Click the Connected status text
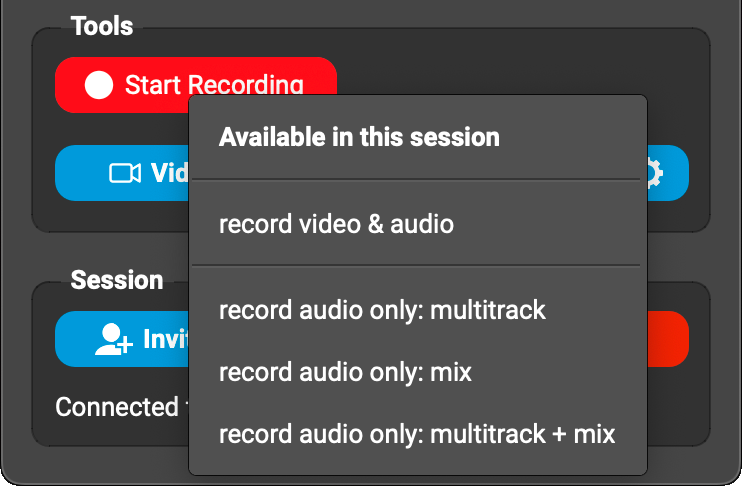Viewport: 742px width, 486px height. click(x=115, y=407)
